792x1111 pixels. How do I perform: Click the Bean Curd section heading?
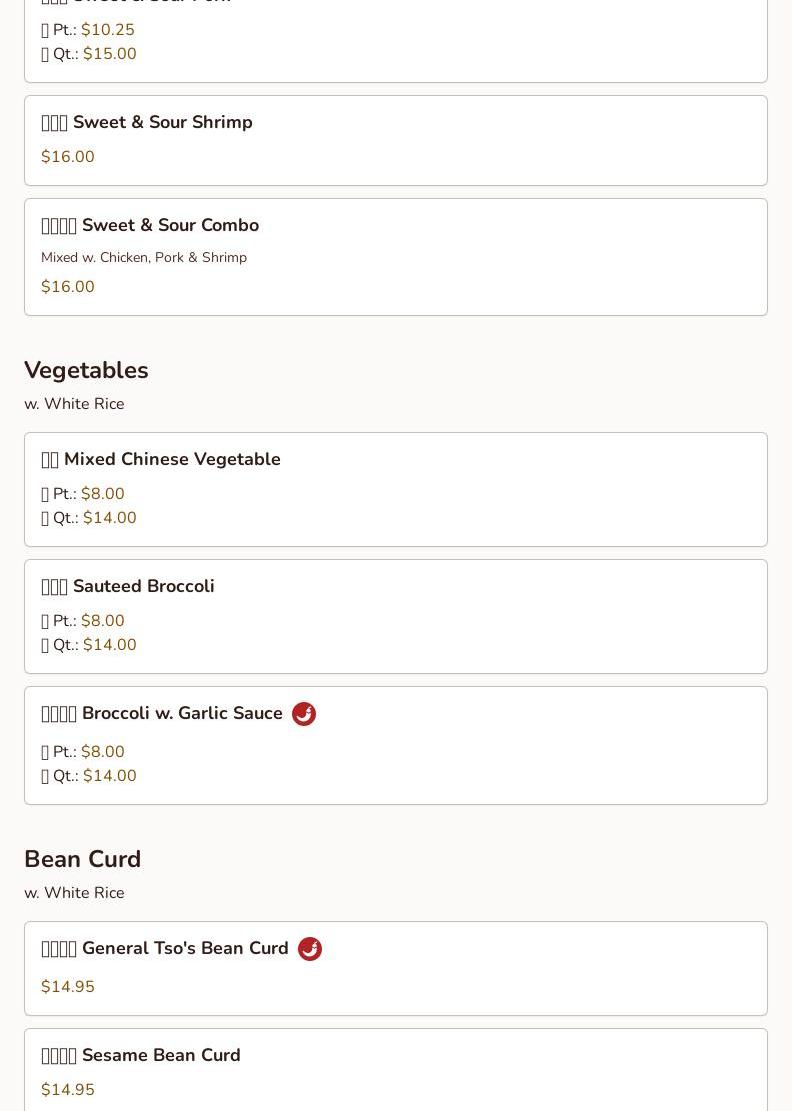click(x=83, y=859)
